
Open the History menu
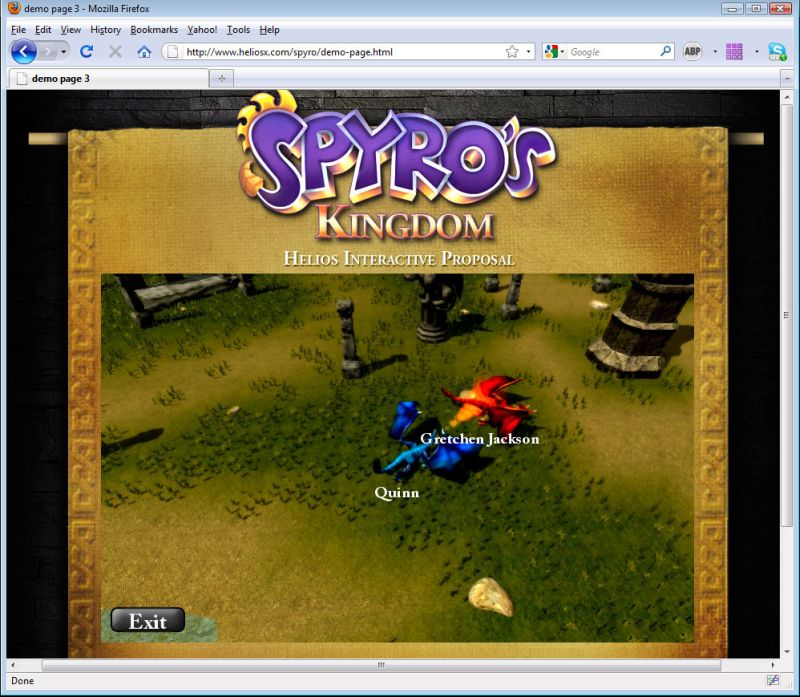106,30
